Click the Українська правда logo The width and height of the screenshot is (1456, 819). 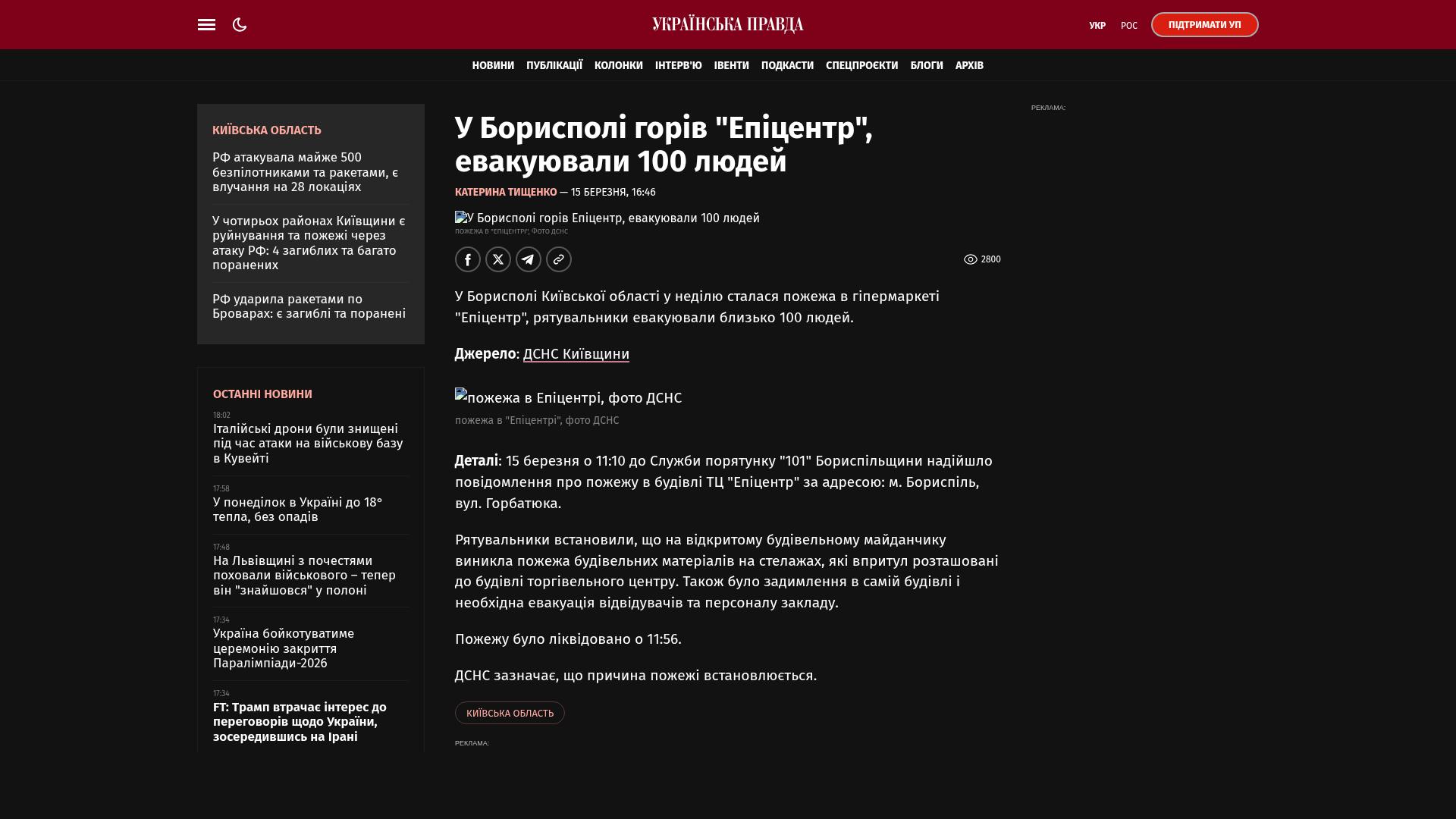727,25
